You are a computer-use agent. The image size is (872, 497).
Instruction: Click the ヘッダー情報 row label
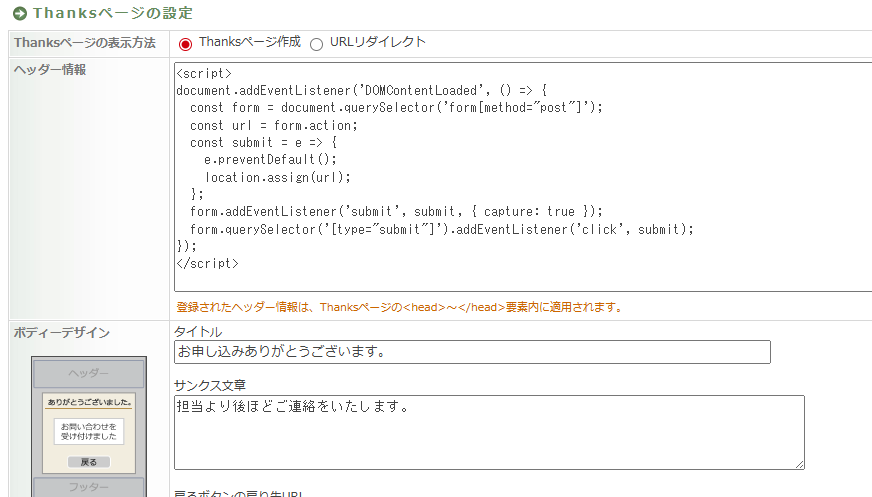coord(50,70)
